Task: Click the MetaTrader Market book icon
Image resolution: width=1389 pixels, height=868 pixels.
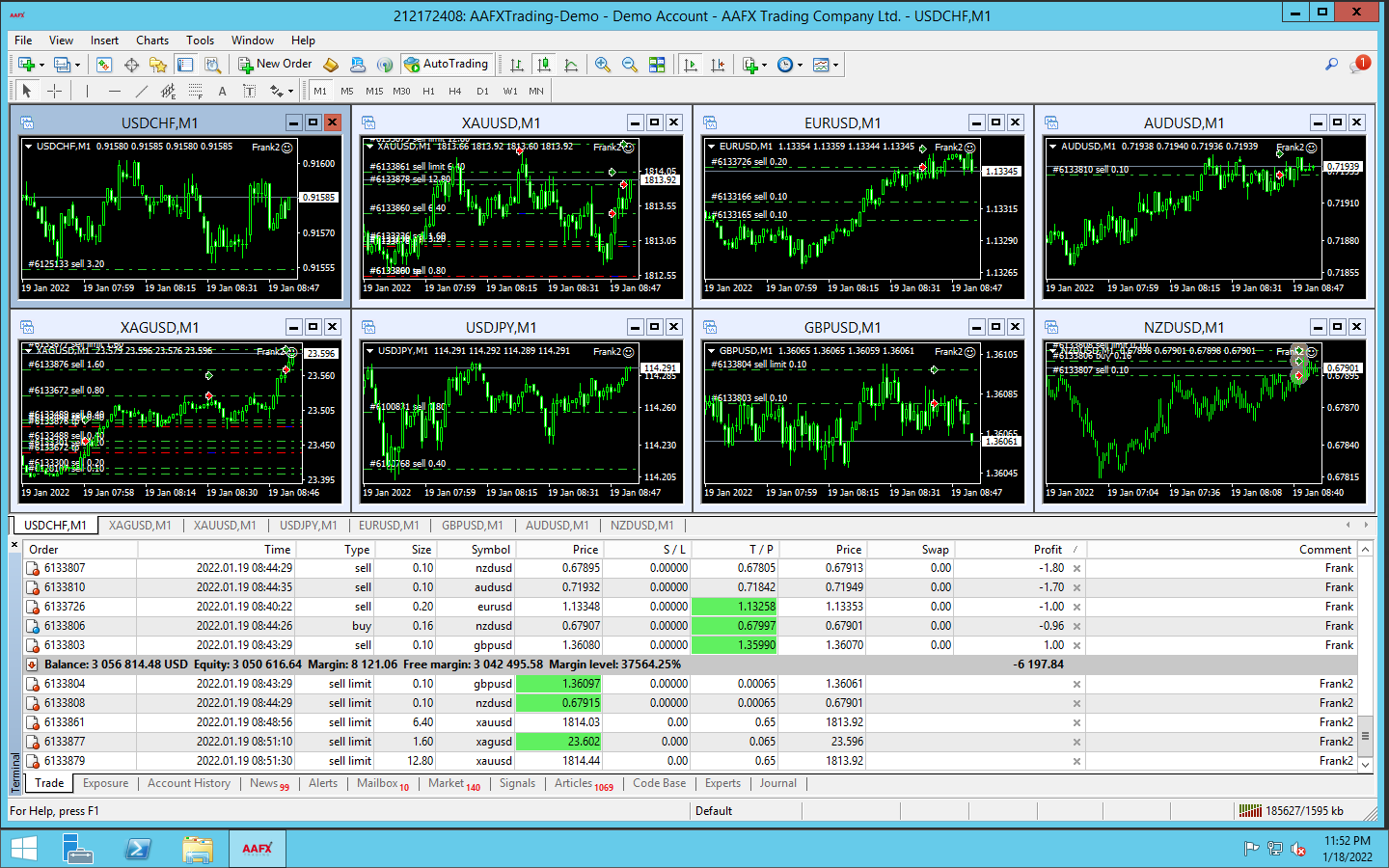Action: 331,65
